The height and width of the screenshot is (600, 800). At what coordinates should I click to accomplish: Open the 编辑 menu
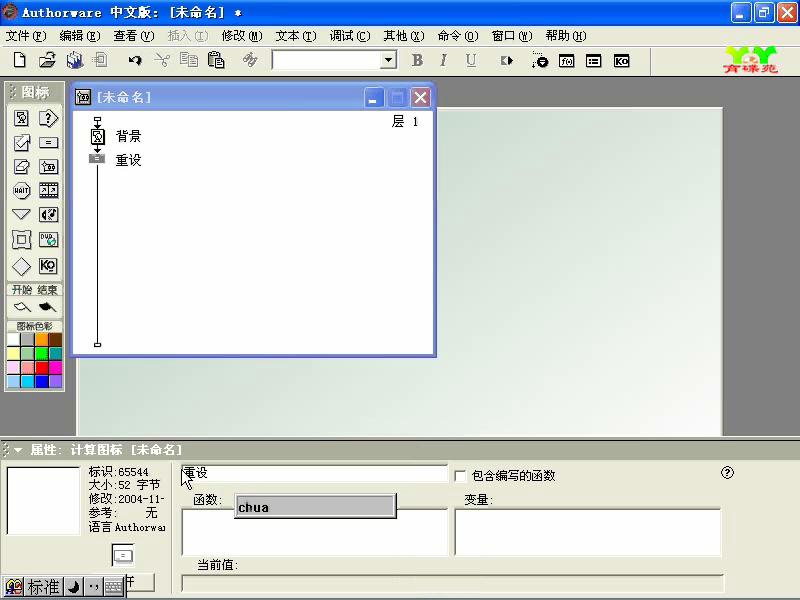click(x=80, y=36)
